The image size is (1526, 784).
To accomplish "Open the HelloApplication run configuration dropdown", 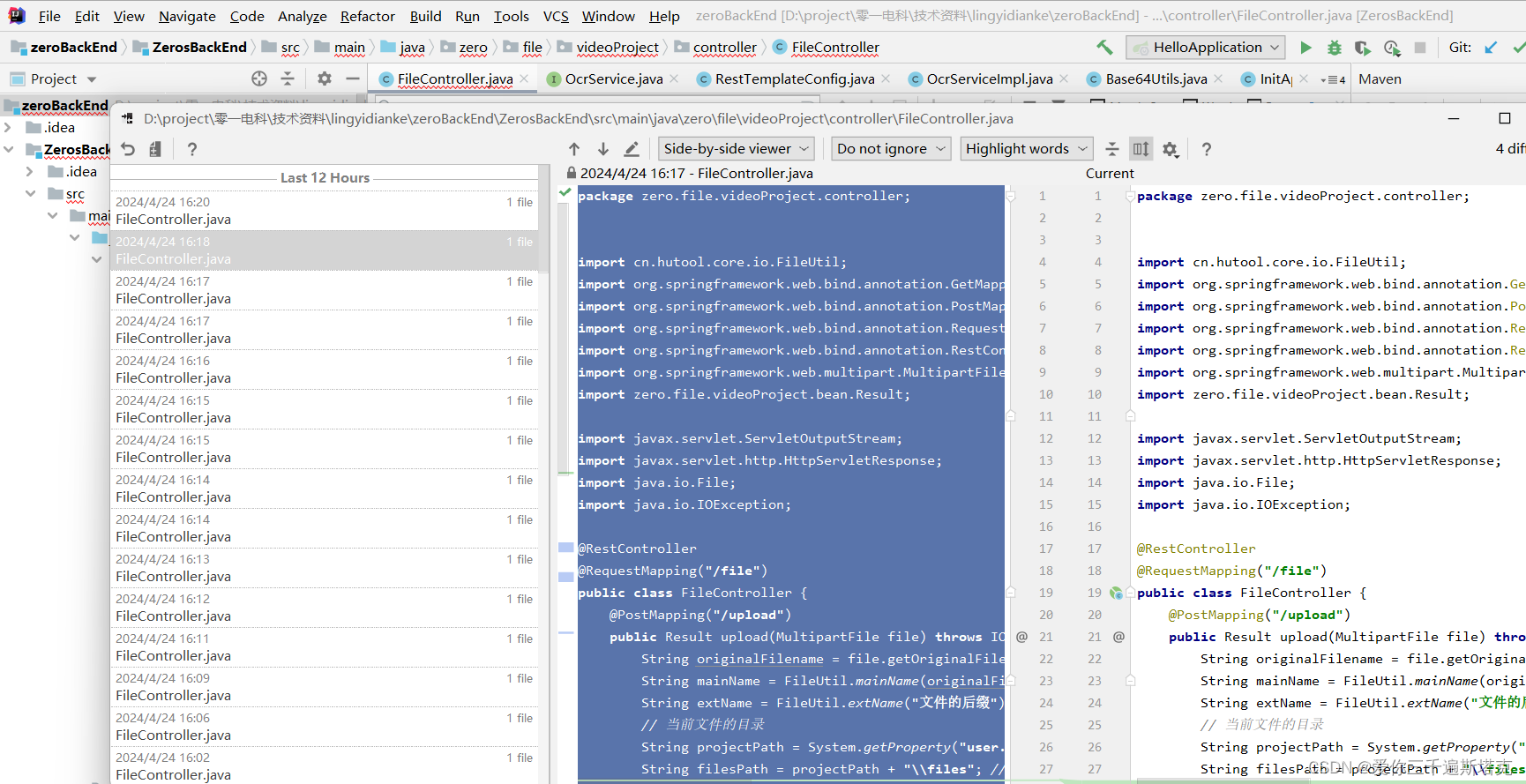I will 1206,48.
